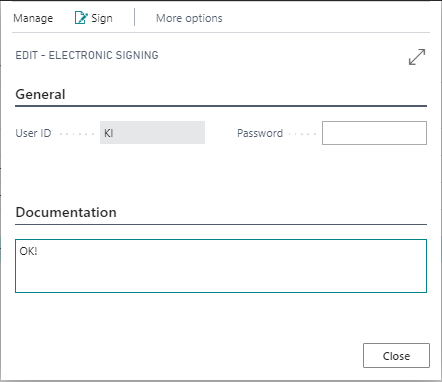Close the Electronic Signing dialog

click(x=396, y=356)
